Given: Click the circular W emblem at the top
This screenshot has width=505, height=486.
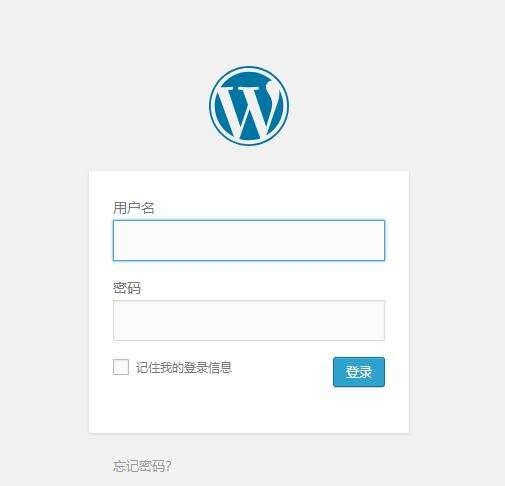Looking at the screenshot, I should point(249,106).
